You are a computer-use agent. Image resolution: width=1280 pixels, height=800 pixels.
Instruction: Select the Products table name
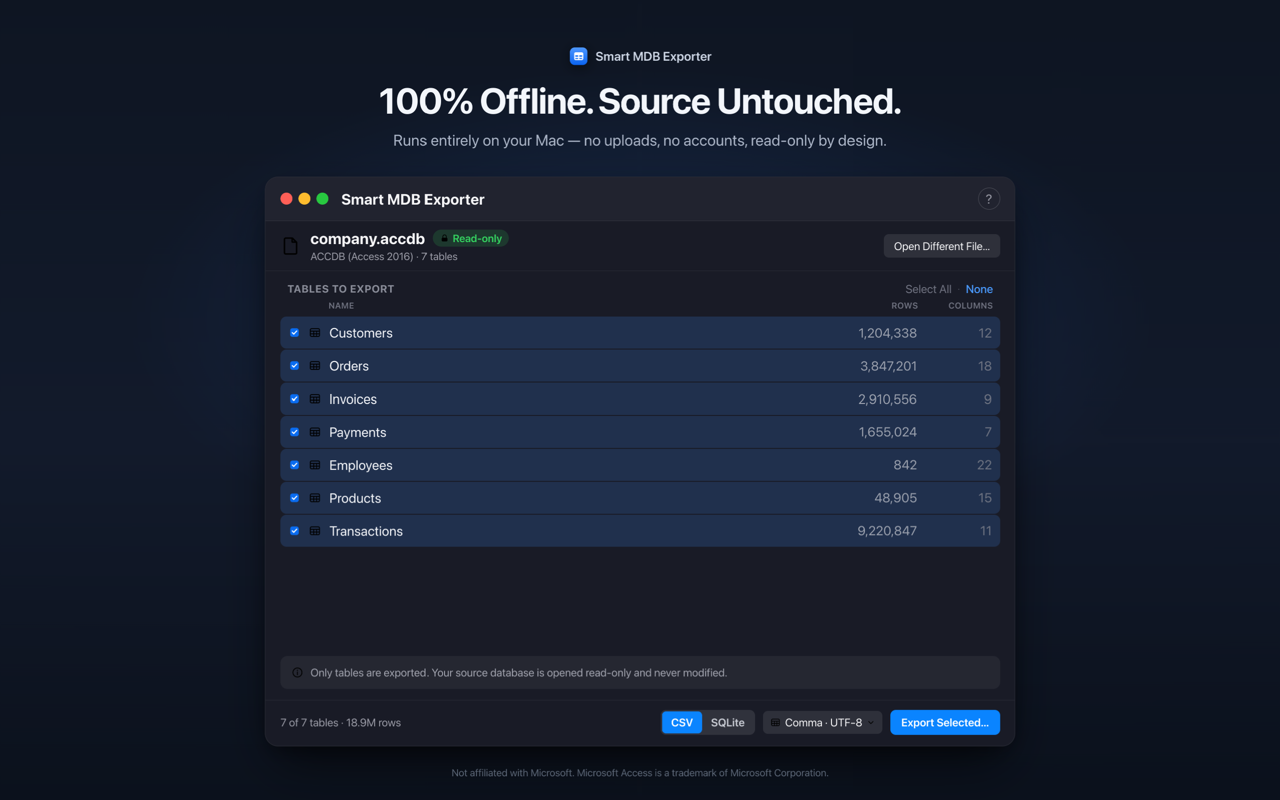(355, 498)
